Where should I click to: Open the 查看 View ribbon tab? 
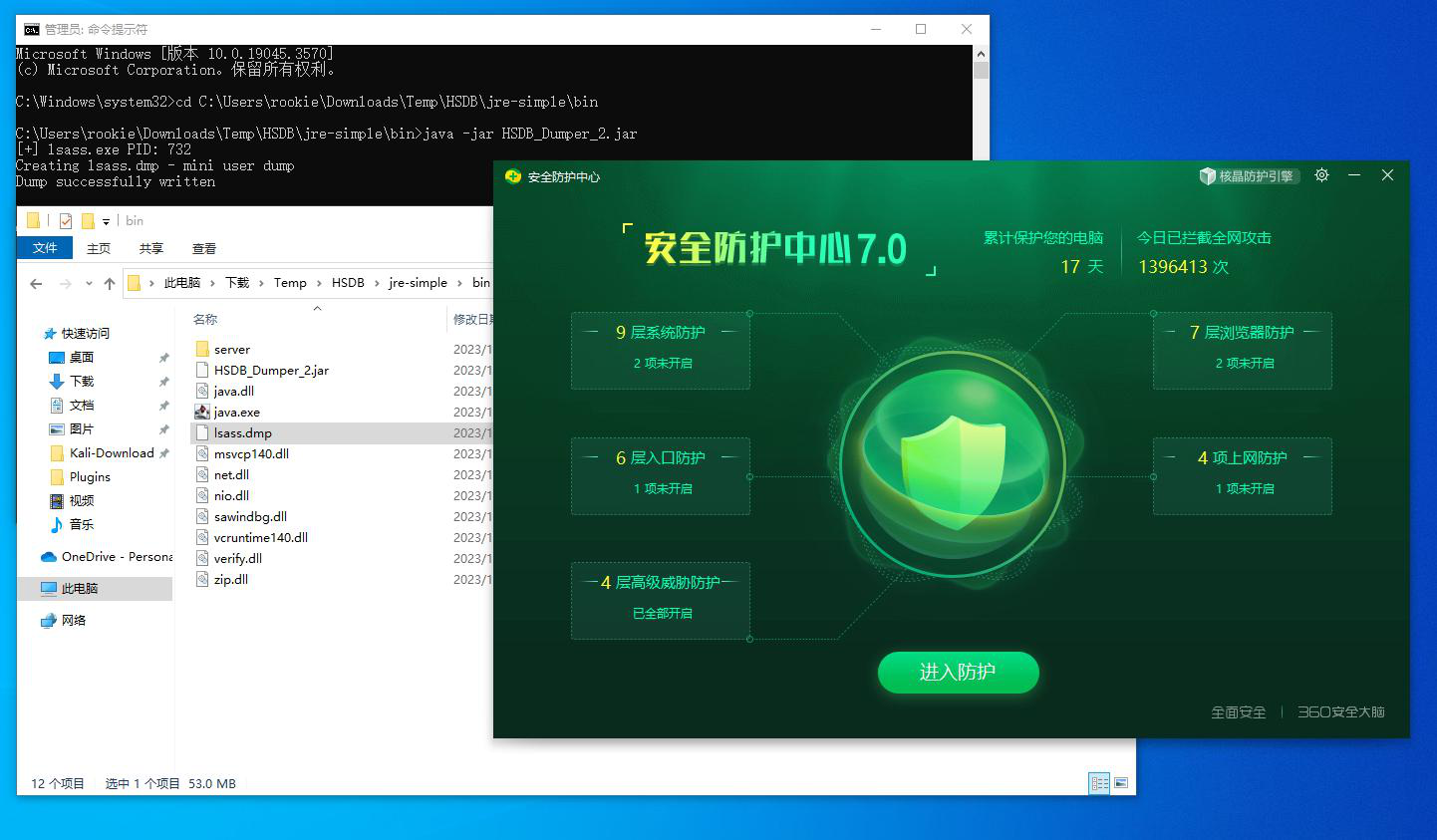click(x=204, y=248)
